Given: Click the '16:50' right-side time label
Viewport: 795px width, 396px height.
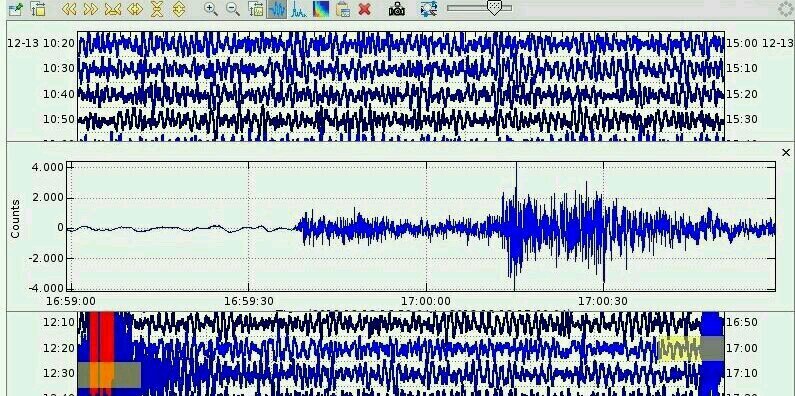Looking at the screenshot, I should coord(741,322).
